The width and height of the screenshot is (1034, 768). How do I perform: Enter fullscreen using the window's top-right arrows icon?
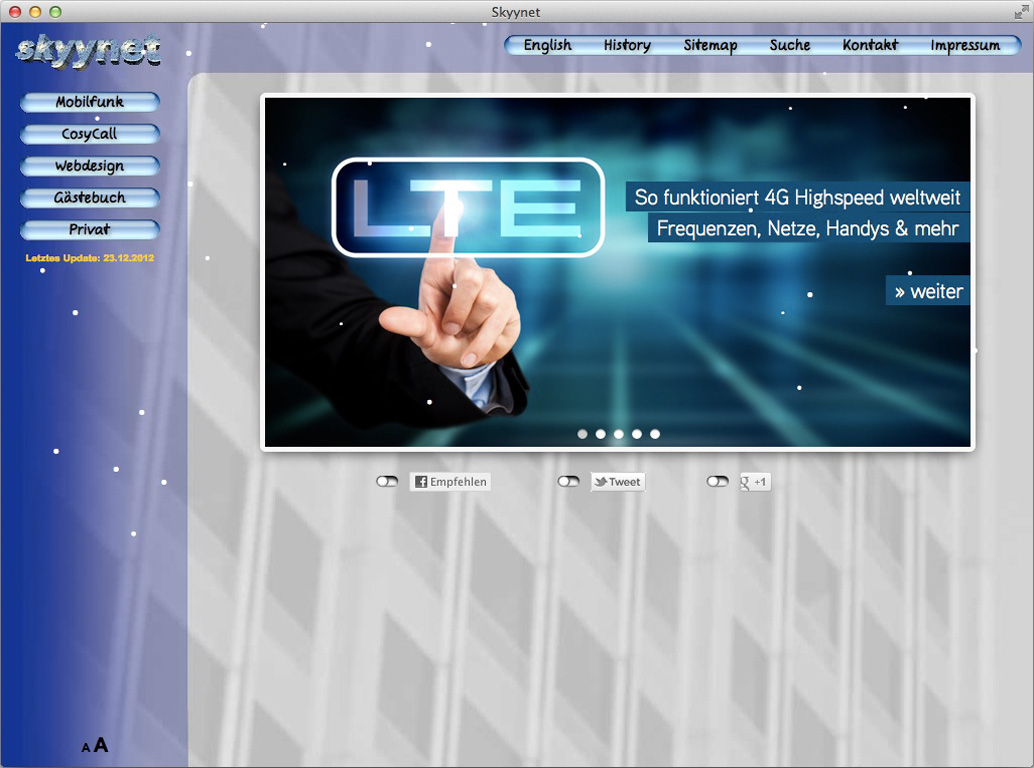1021,12
